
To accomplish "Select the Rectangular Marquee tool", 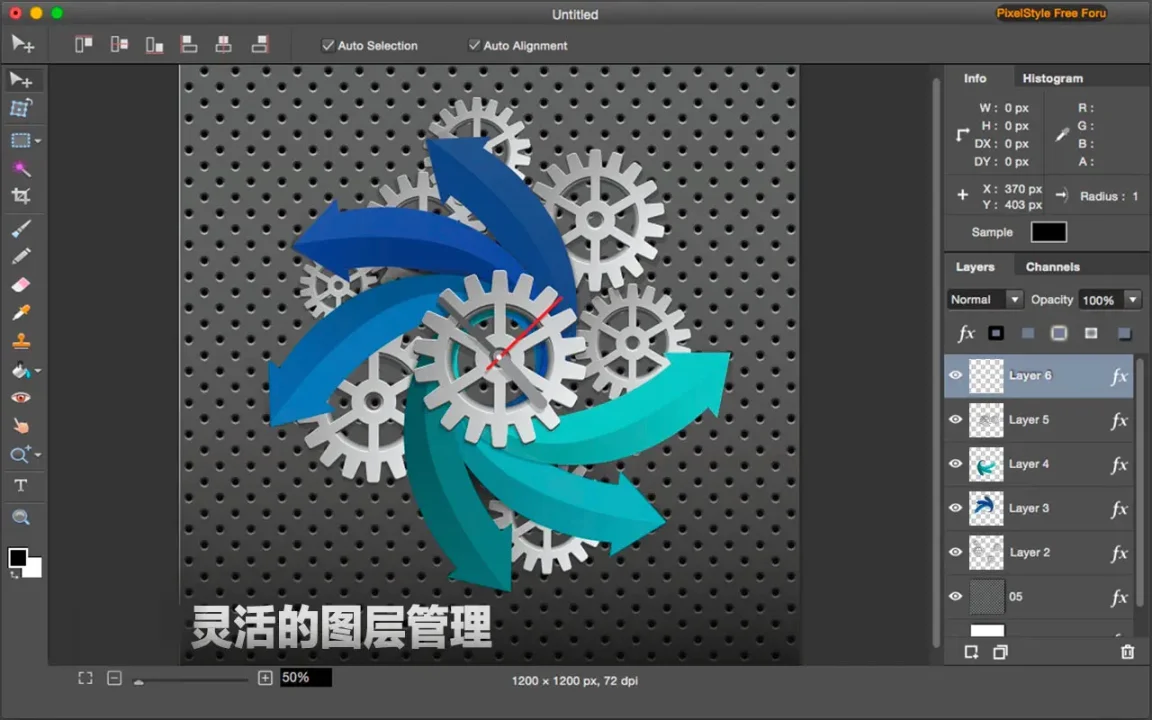I will 21,140.
